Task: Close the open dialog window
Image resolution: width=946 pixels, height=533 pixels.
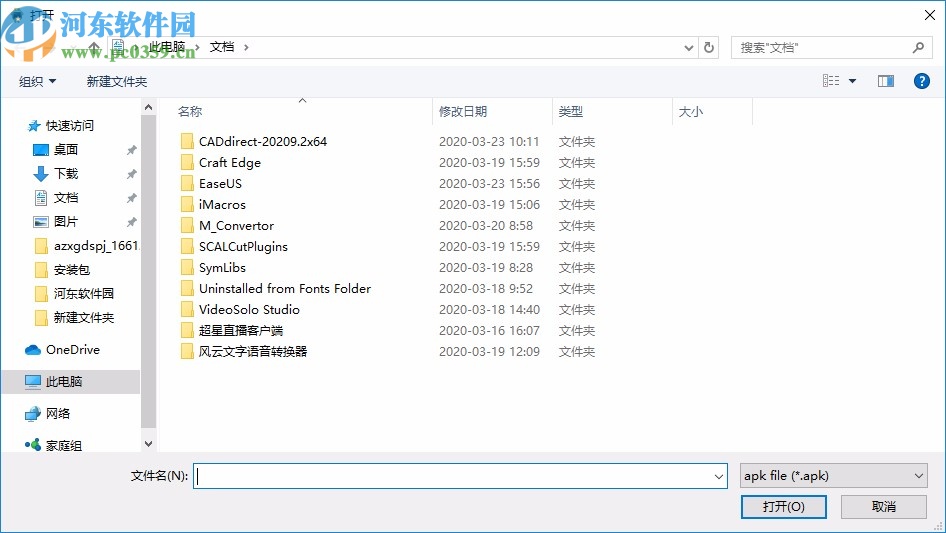Action: click(930, 15)
